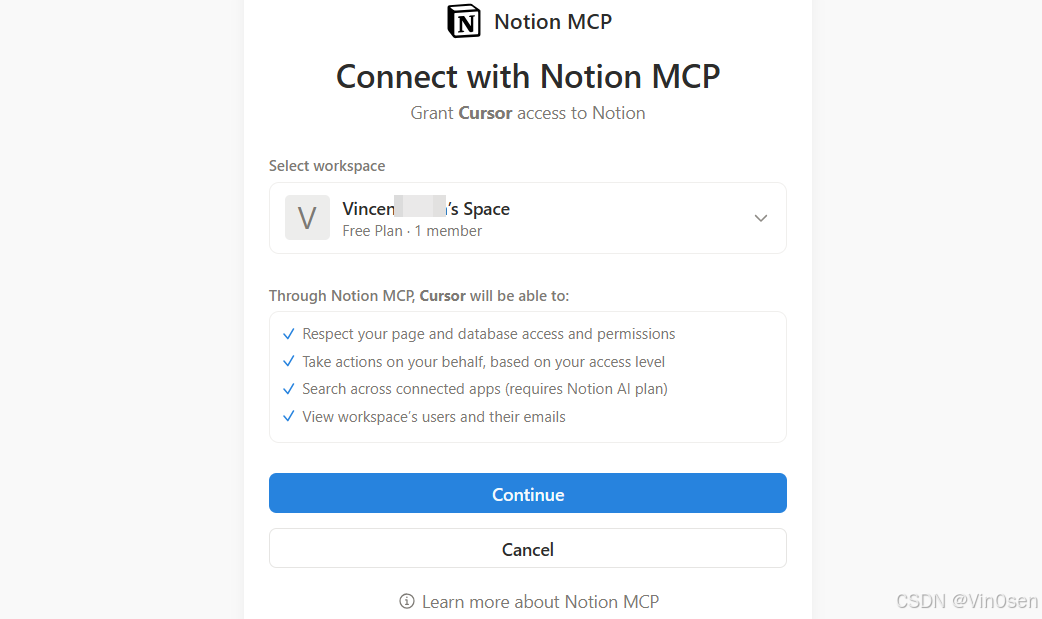Click the Notion logo icon
This screenshot has height=619, width=1042.
point(464,21)
